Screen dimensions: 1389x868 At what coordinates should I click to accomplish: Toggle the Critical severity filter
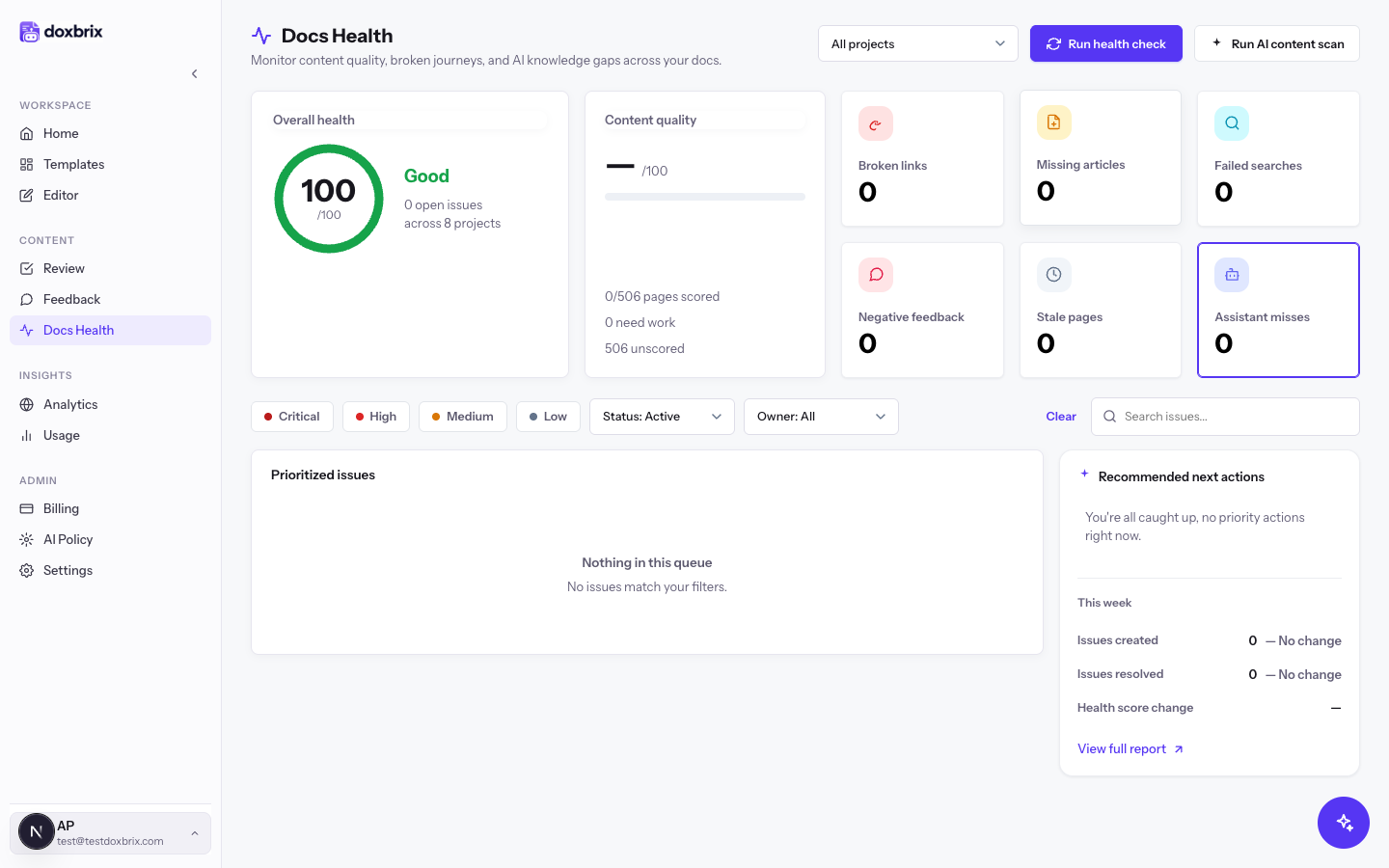(292, 417)
